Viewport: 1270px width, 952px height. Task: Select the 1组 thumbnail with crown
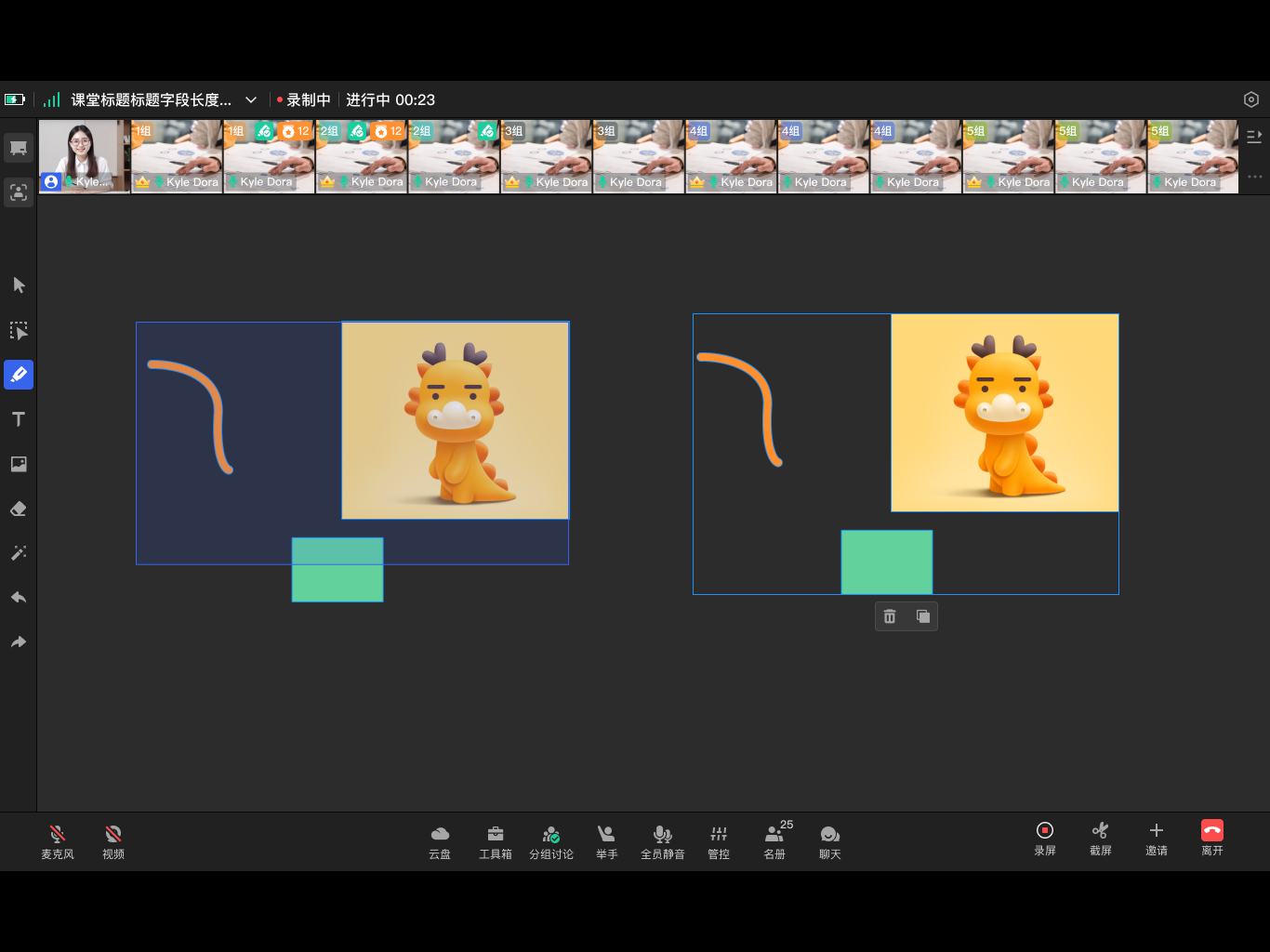pos(177,156)
